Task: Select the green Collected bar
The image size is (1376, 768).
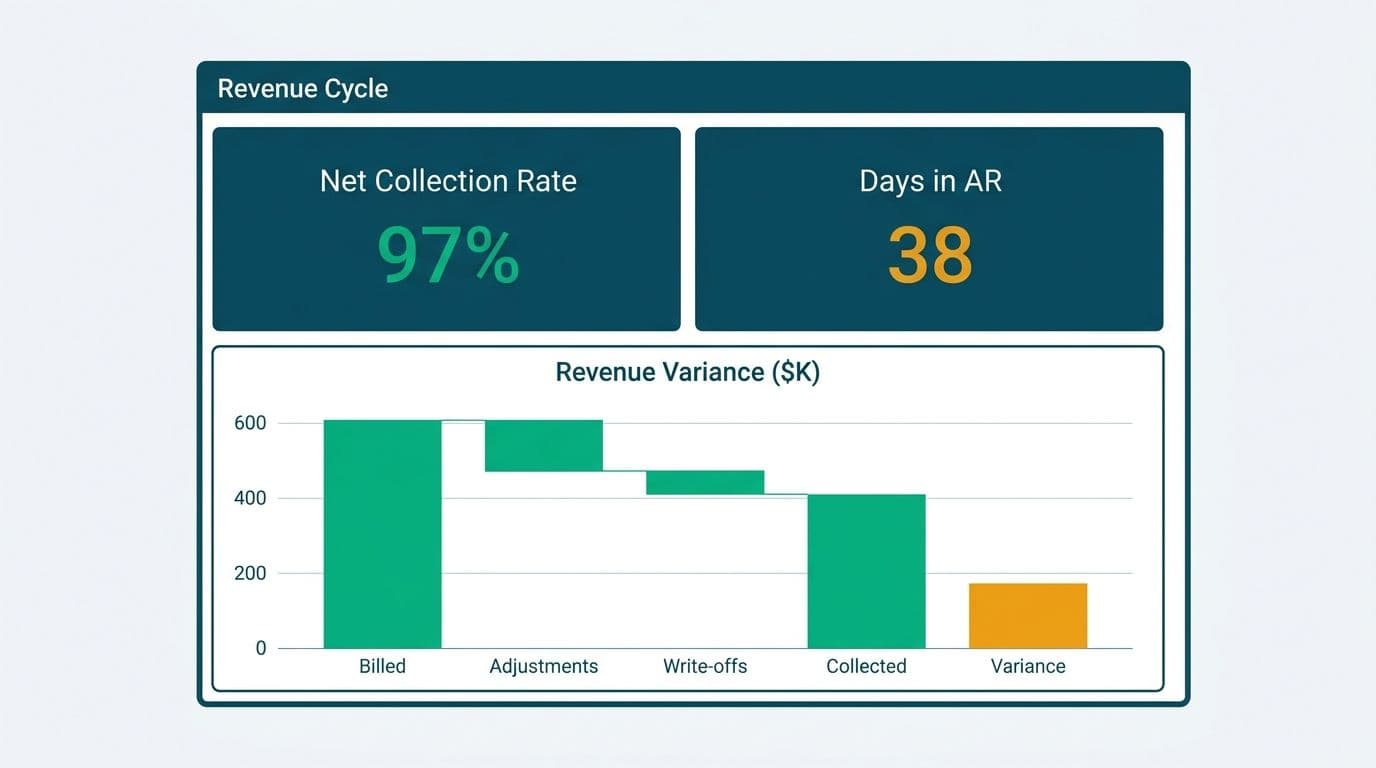Action: pos(866,571)
